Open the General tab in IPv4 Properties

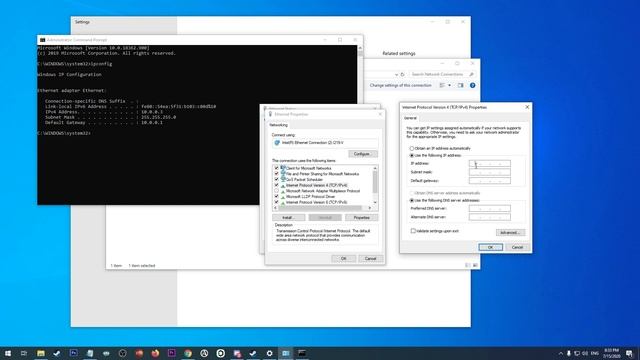pyautogui.click(x=410, y=118)
